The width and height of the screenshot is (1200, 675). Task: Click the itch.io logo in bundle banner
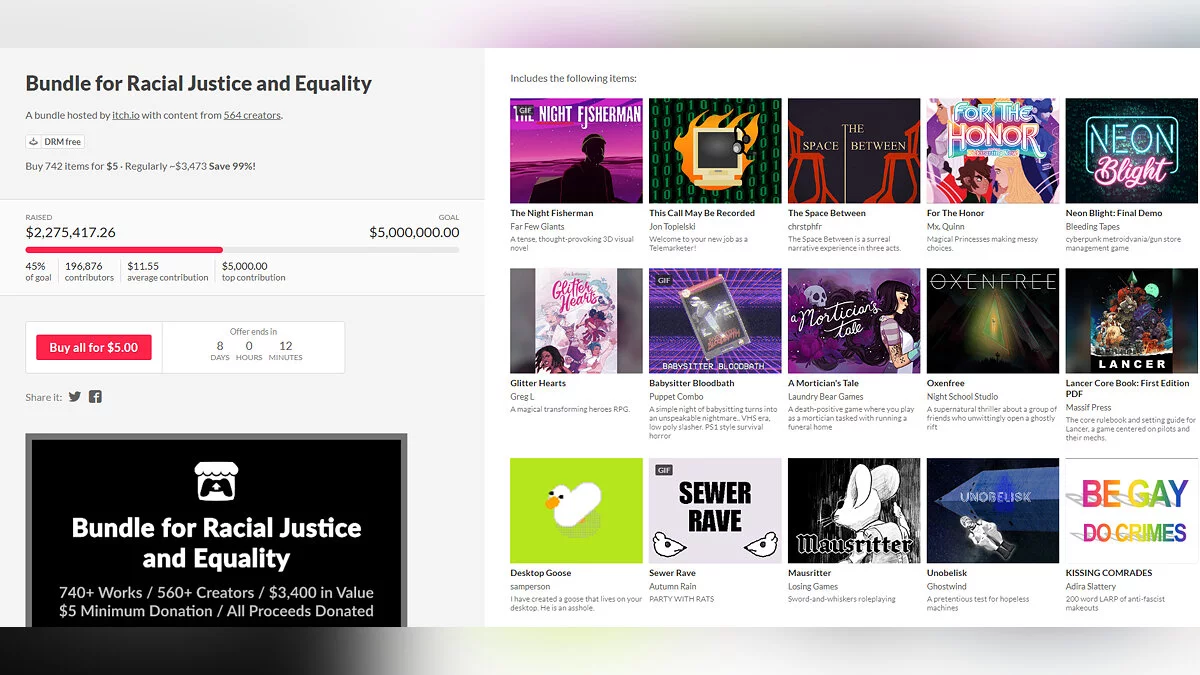[x=216, y=480]
